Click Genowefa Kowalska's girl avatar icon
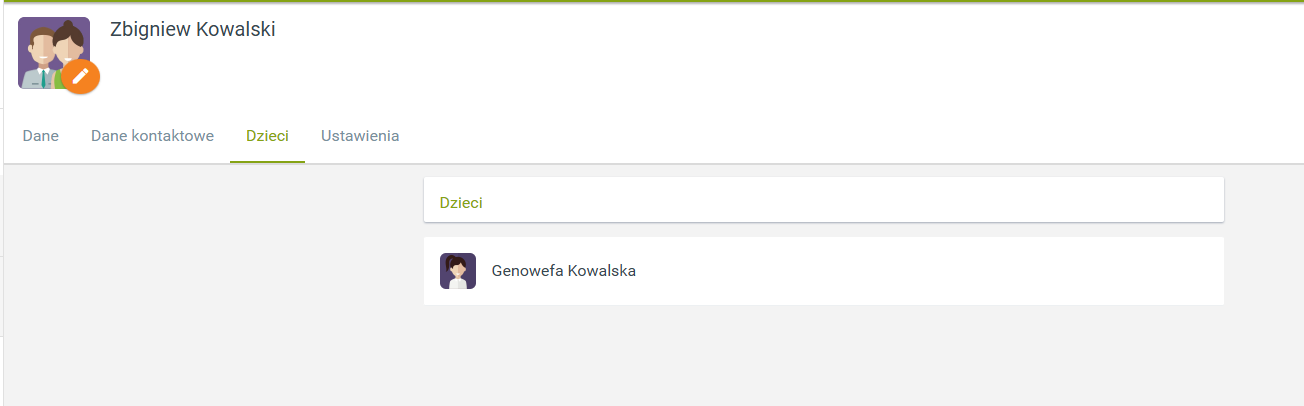 [x=458, y=271]
